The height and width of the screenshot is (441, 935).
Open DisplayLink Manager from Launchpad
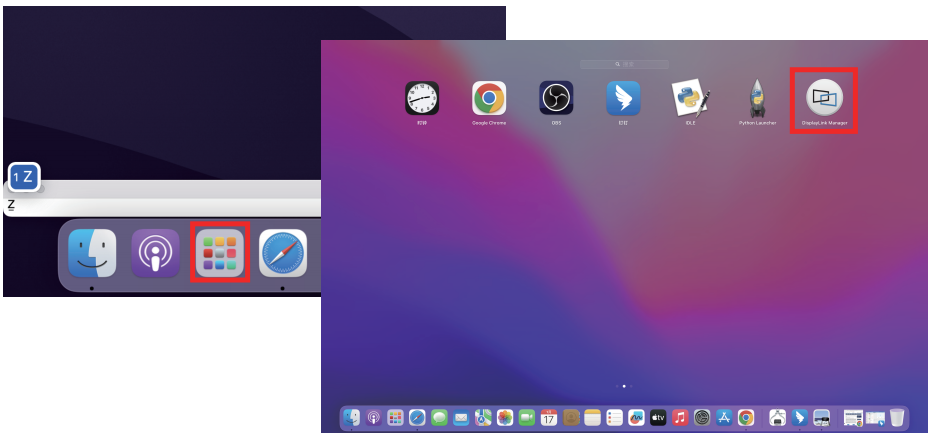click(x=823, y=98)
